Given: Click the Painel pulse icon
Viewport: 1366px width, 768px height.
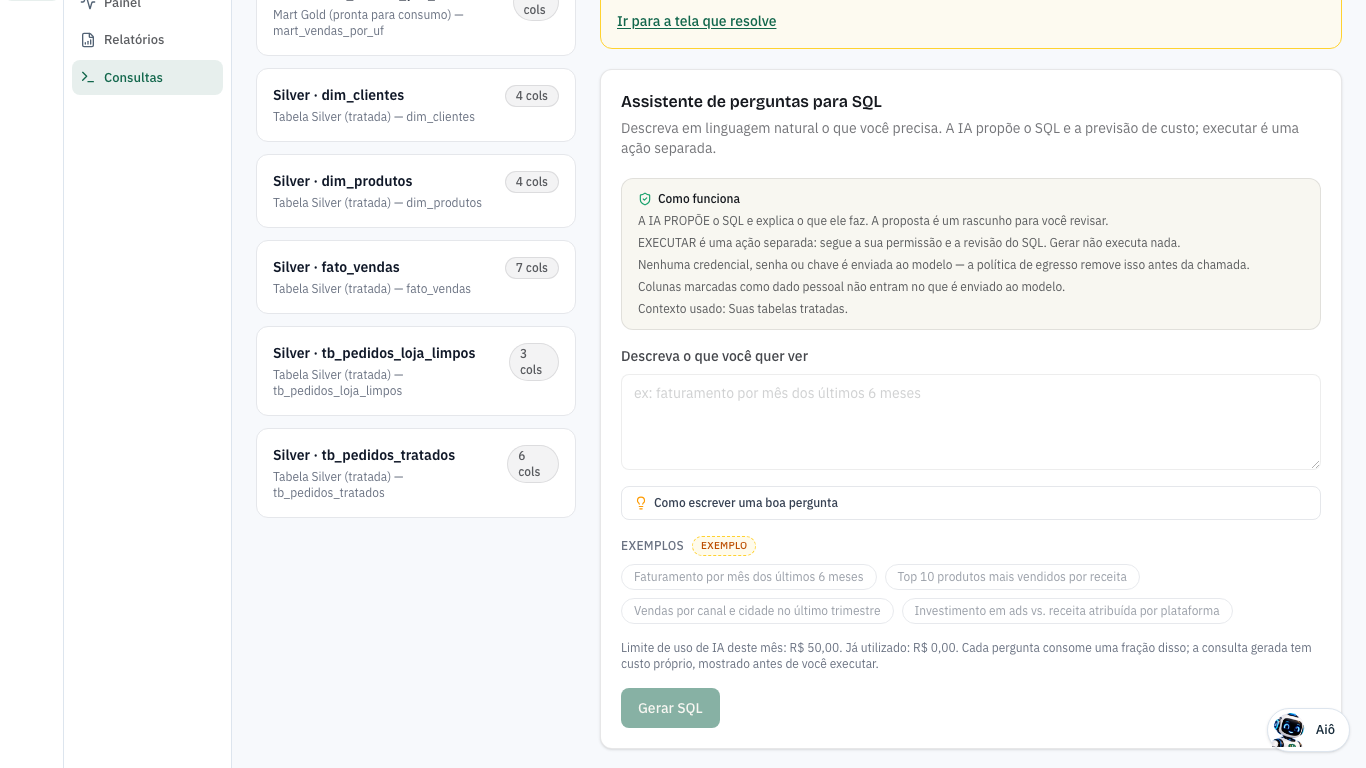Looking at the screenshot, I should [x=88, y=4].
